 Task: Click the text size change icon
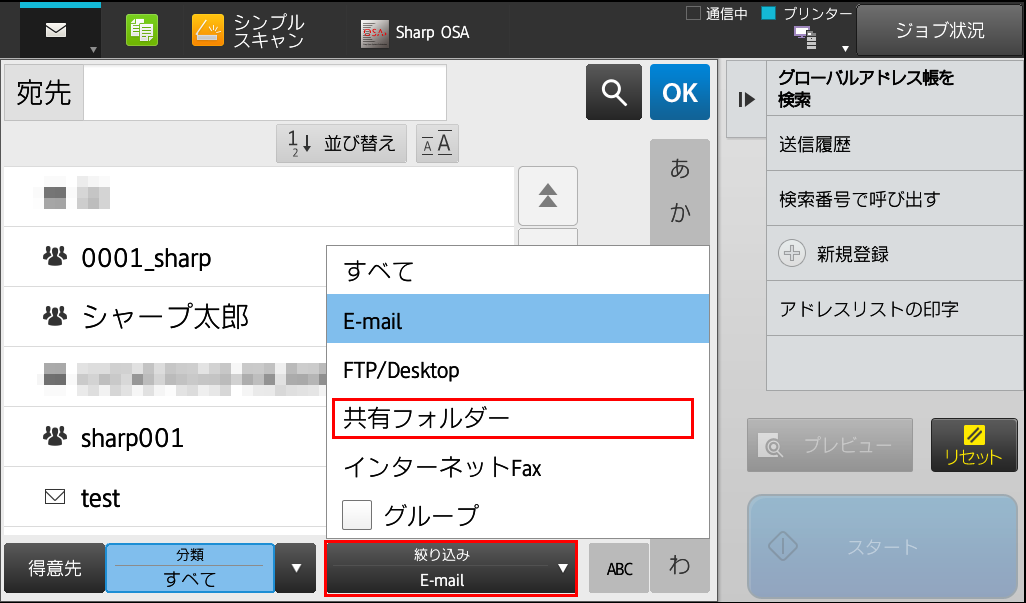pos(436,144)
